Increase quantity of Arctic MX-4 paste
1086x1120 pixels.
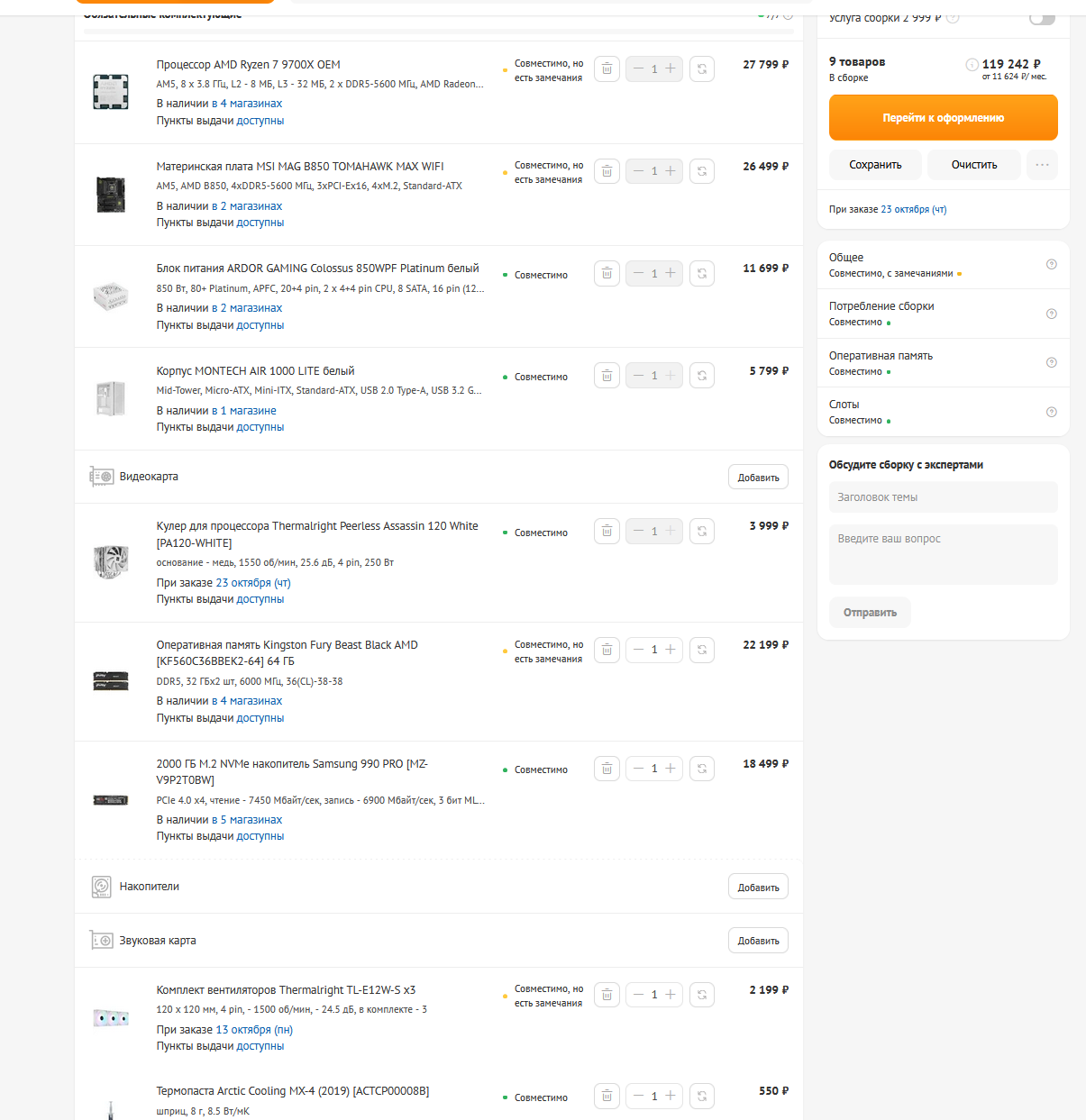[671, 1096]
